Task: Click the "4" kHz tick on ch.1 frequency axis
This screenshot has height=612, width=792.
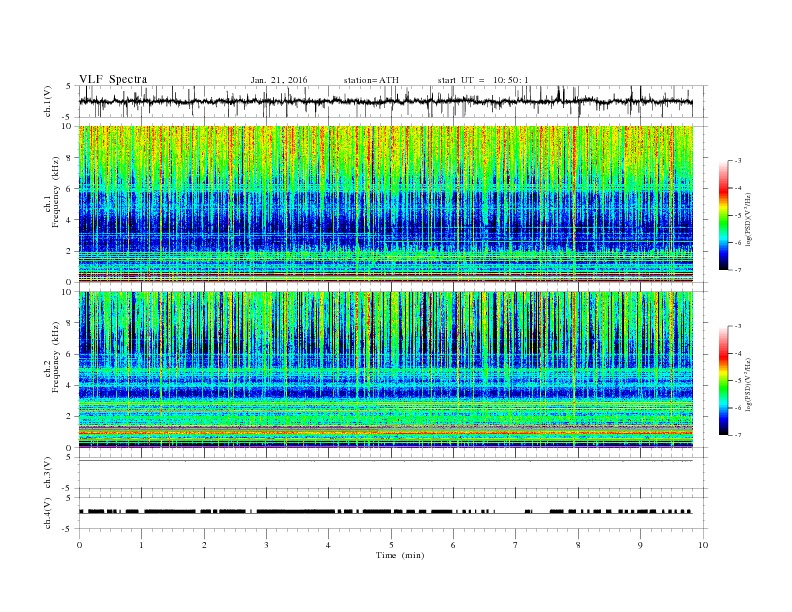Action: tap(69, 220)
